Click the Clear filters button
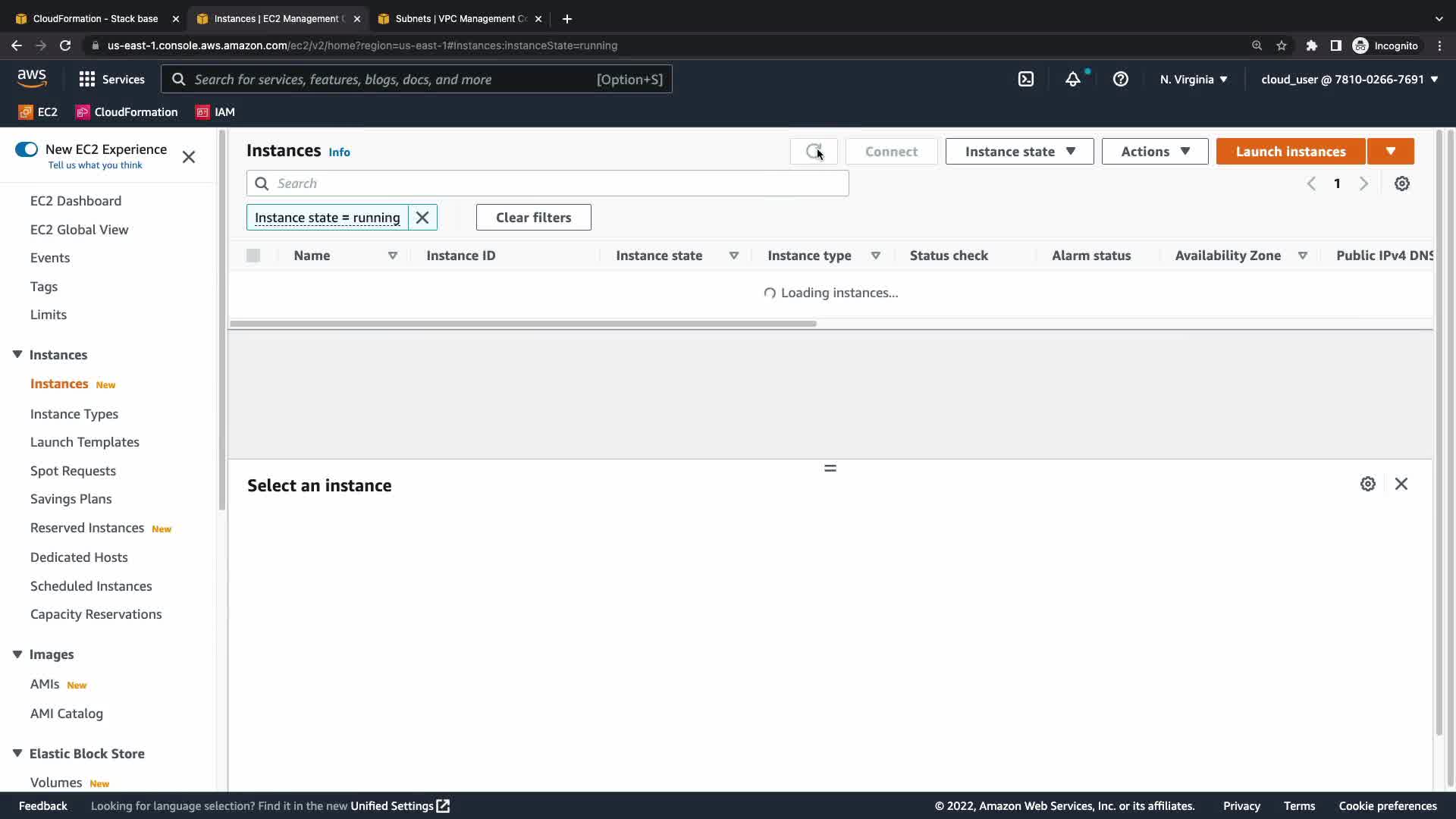This screenshot has height=819, width=1456. (533, 218)
